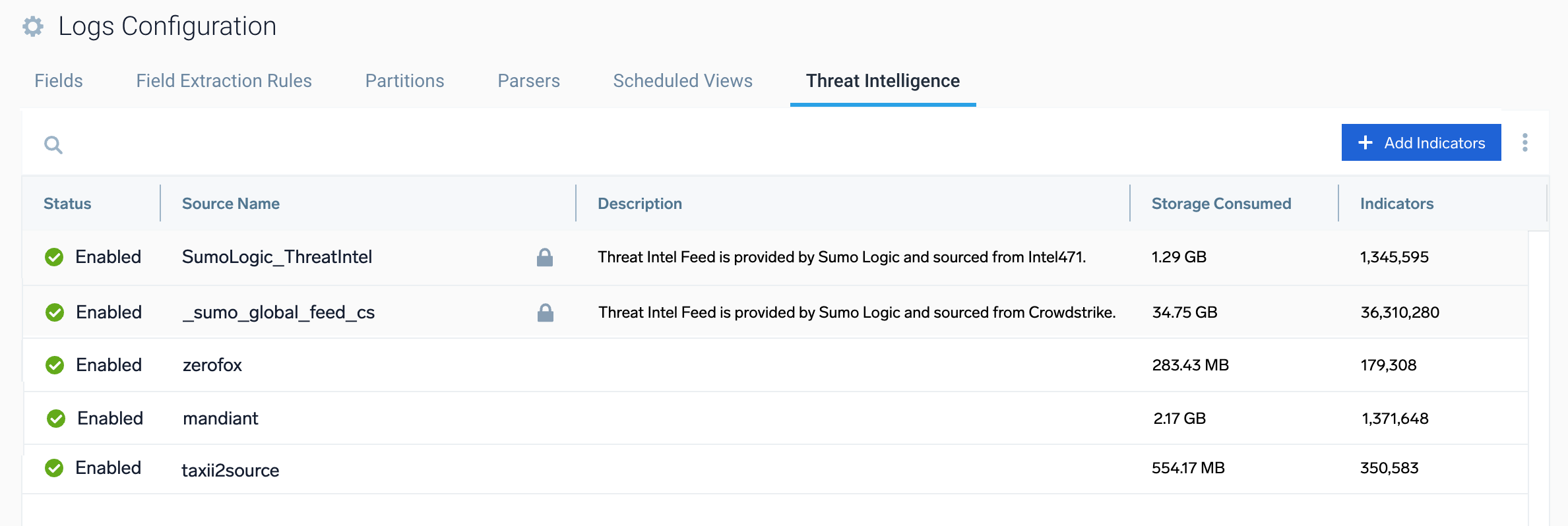Open the Scheduled Views tab

683,80
